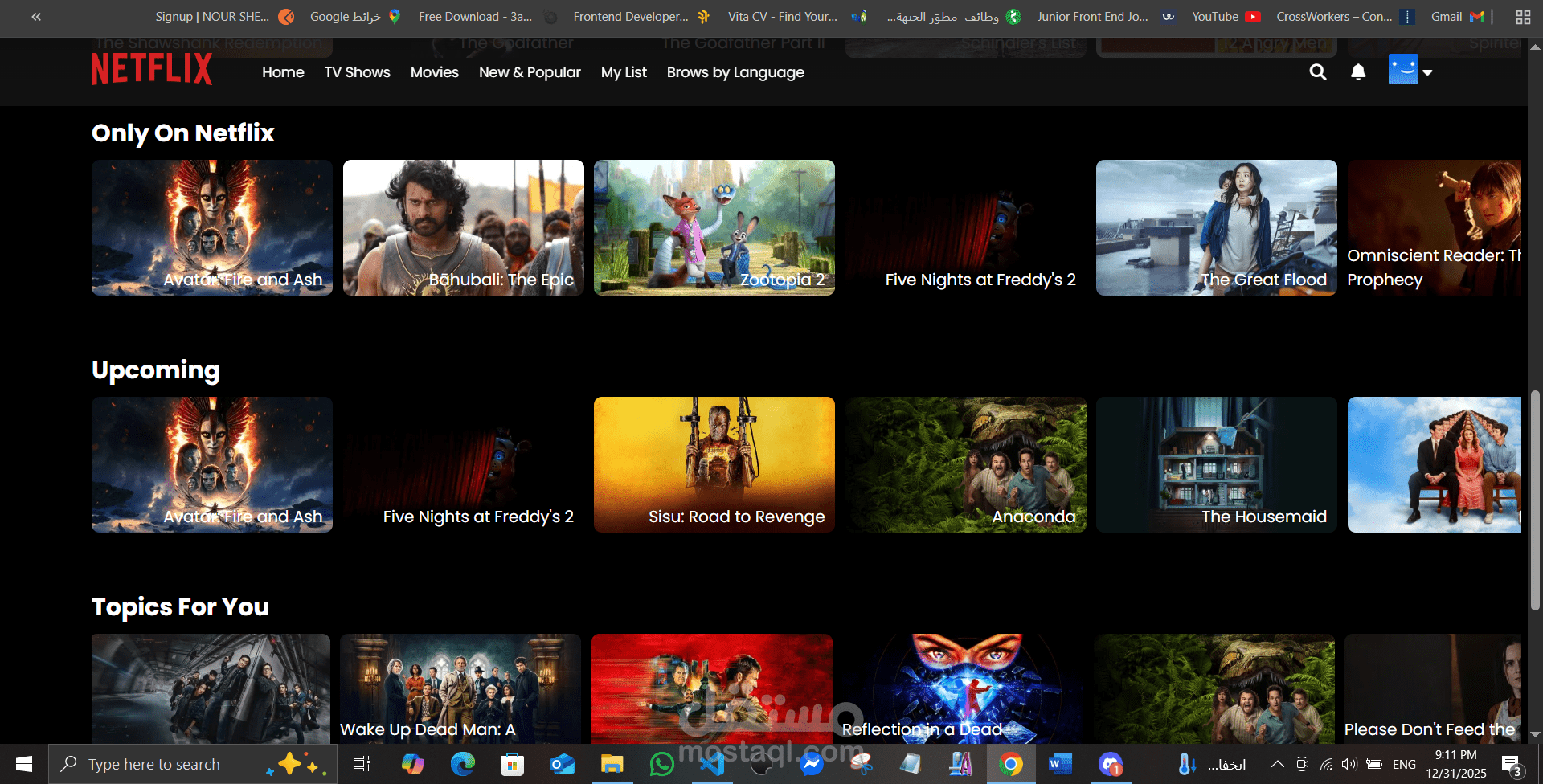
Task: Open the Gmail bookmark
Action: [1457, 16]
